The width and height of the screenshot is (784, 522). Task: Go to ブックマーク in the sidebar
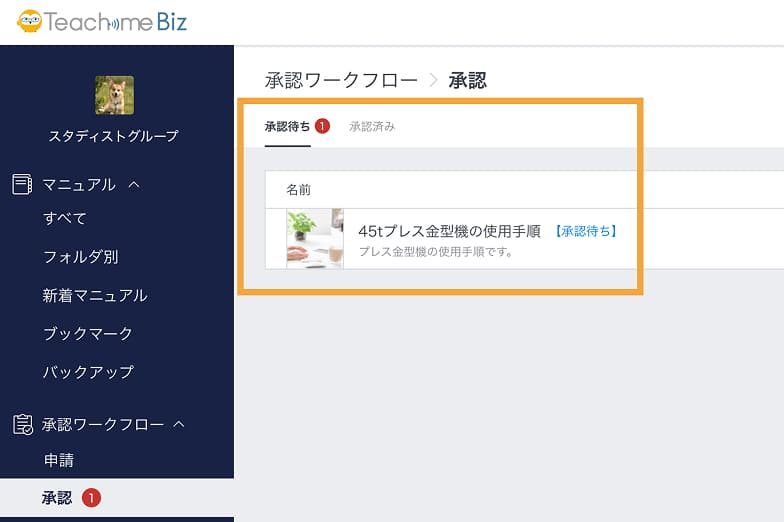88,334
